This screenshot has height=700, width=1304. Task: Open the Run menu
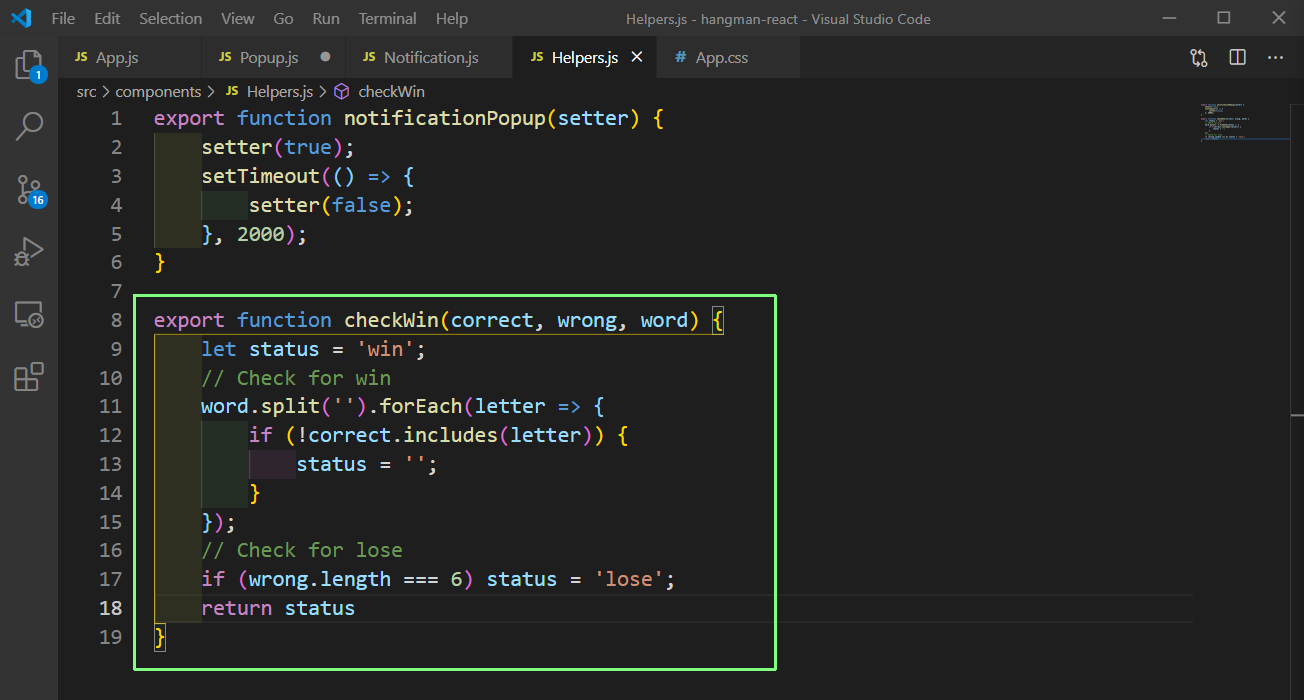point(326,19)
